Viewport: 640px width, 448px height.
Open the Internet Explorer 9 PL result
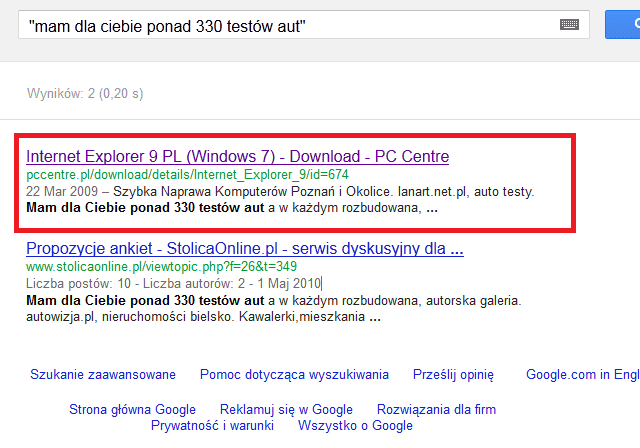[x=237, y=157]
